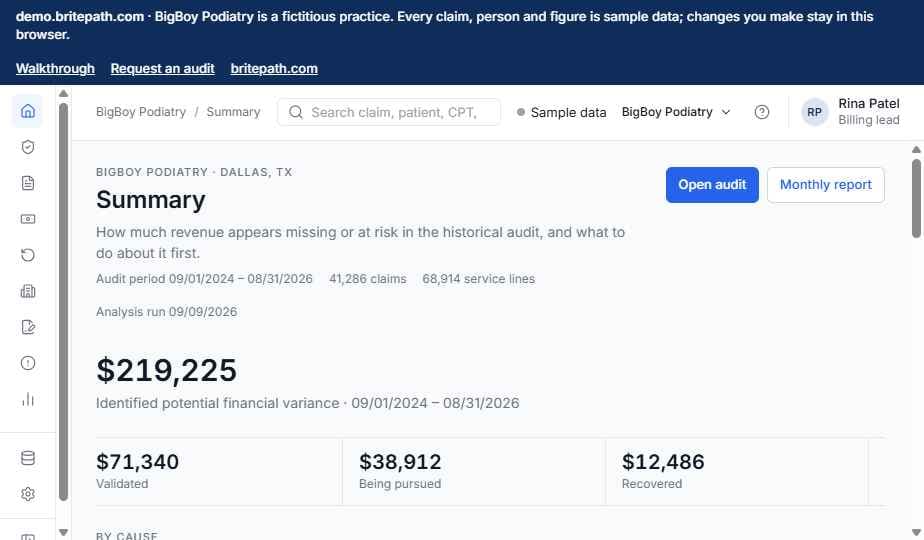This screenshot has width=924, height=540.
Task: Open the document icon in sidebar
Action: (x=28, y=183)
